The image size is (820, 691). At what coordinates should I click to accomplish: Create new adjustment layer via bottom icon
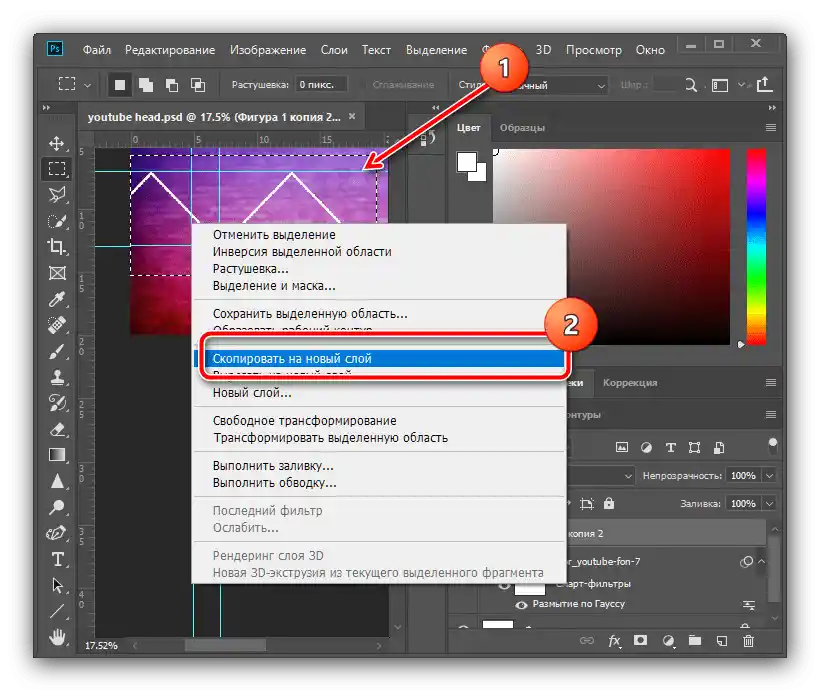[x=668, y=640]
